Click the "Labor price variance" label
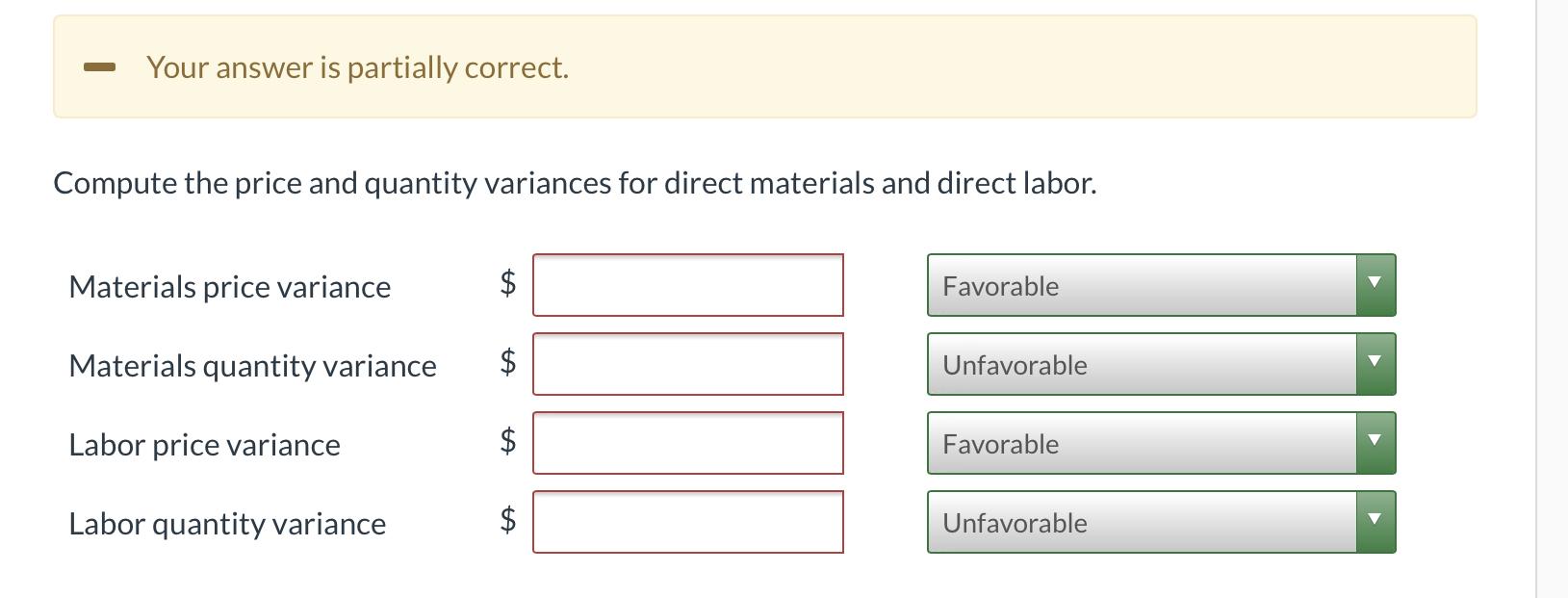Viewport: 1568px width, 598px height. pos(204,445)
